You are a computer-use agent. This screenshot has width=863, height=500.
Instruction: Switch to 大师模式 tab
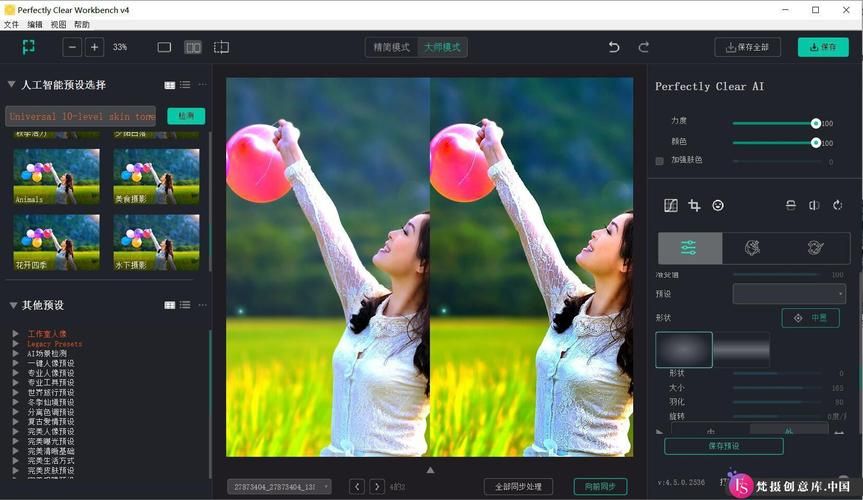442,47
